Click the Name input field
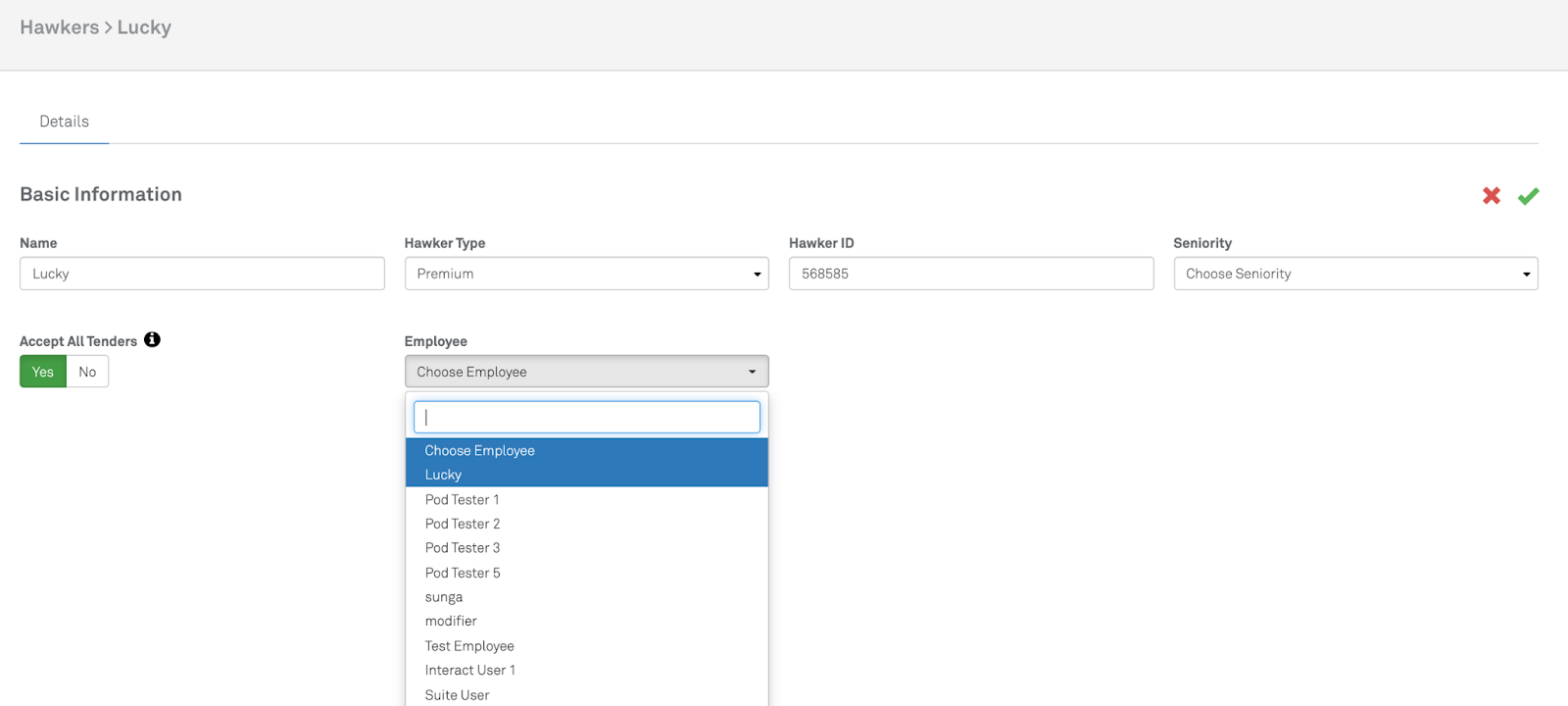The width and height of the screenshot is (1568, 706). click(202, 274)
